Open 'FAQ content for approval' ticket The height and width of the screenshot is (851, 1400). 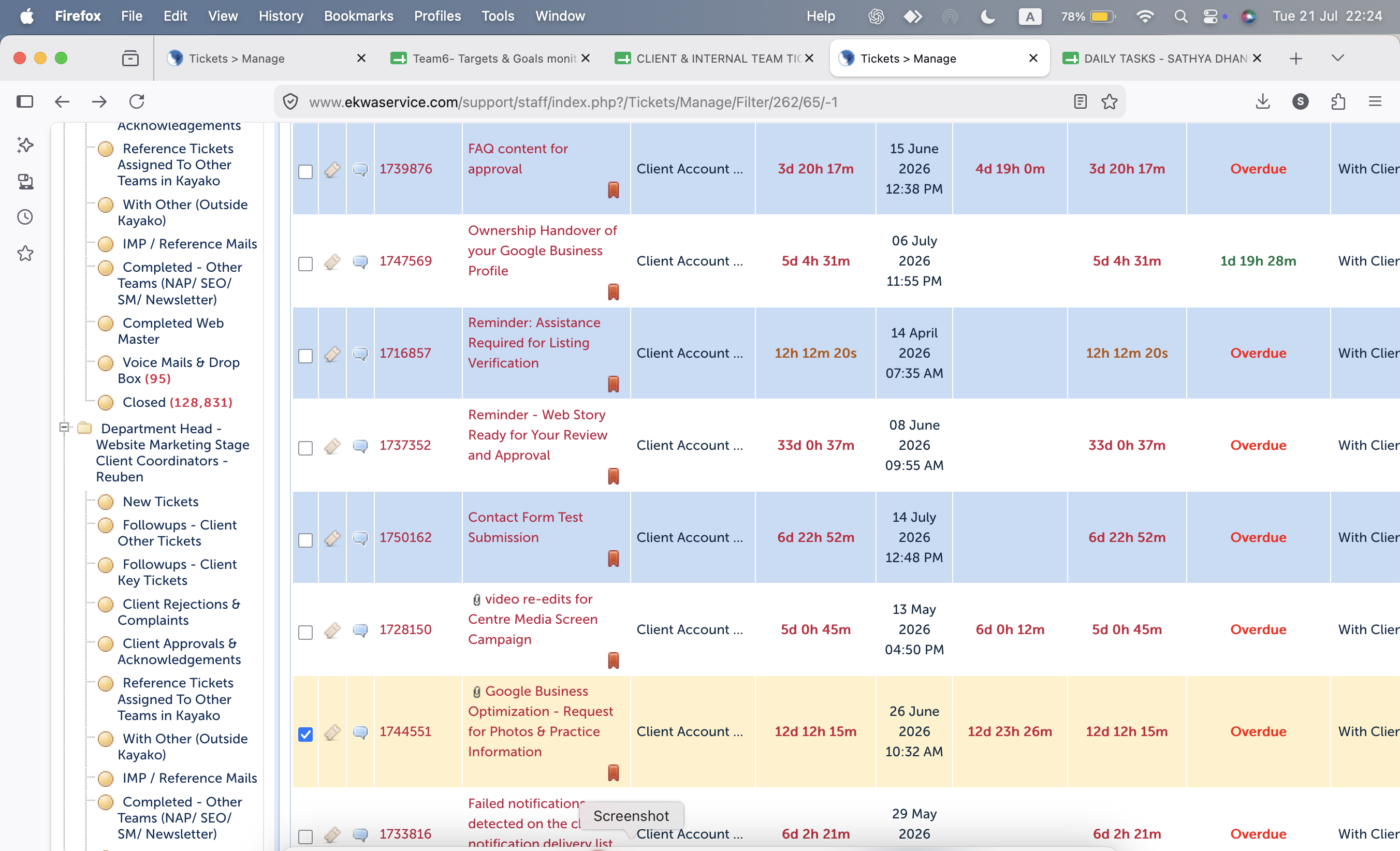pyautogui.click(x=518, y=158)
